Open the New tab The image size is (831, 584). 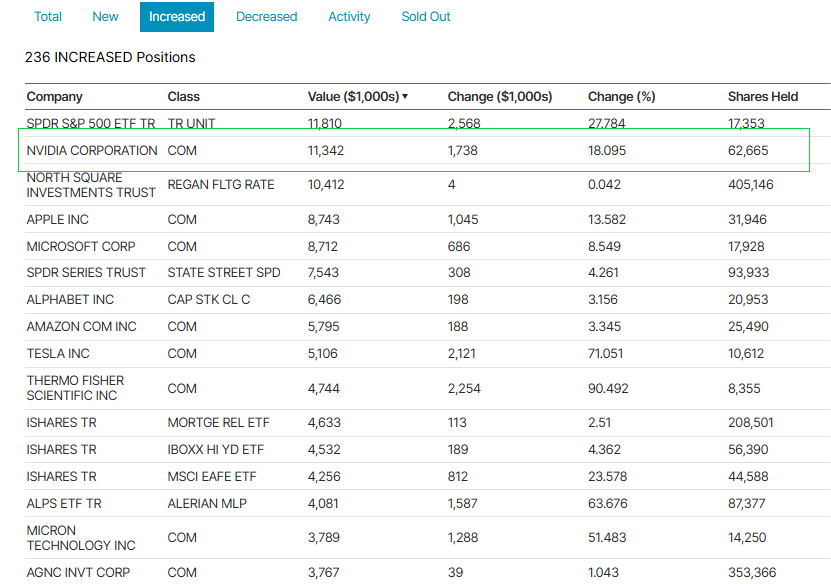pos(104,17)
